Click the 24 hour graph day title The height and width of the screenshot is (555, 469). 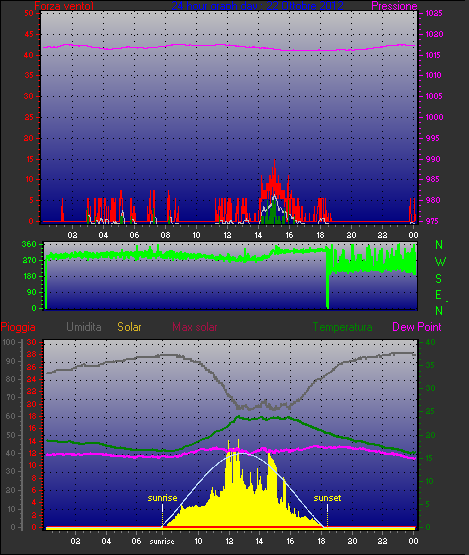tap(257, 6)
